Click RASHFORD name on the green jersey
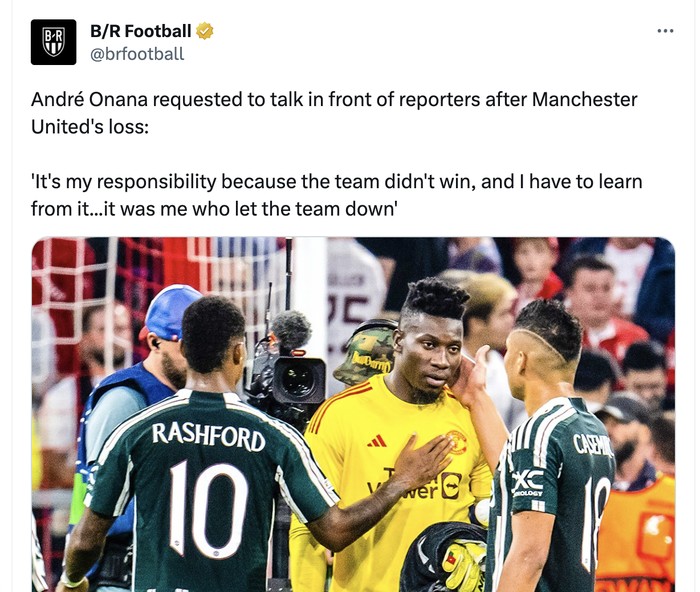This screenshot has height=592, width=700. click(208, 437)
